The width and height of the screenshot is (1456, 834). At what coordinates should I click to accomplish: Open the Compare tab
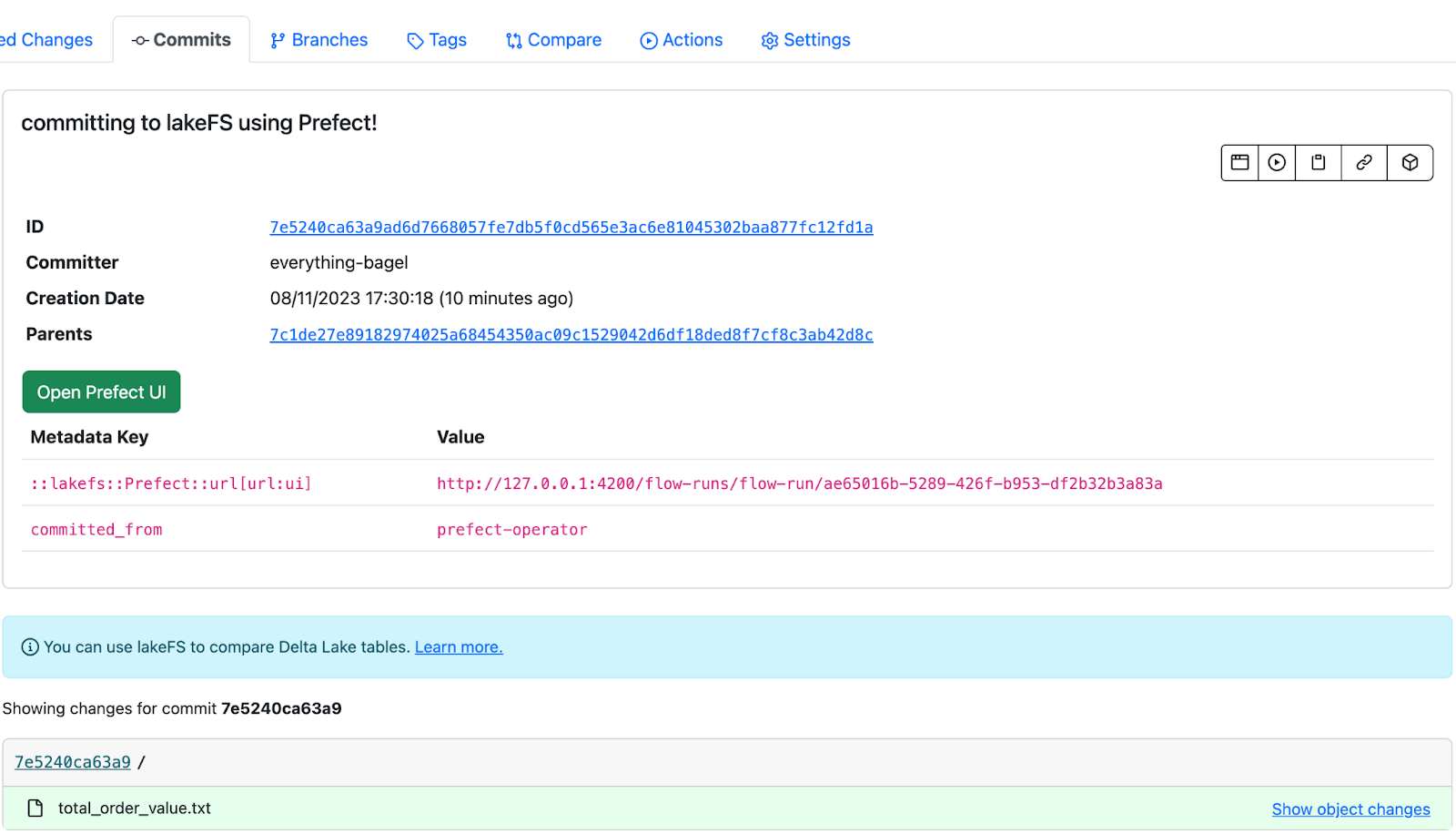553,40
